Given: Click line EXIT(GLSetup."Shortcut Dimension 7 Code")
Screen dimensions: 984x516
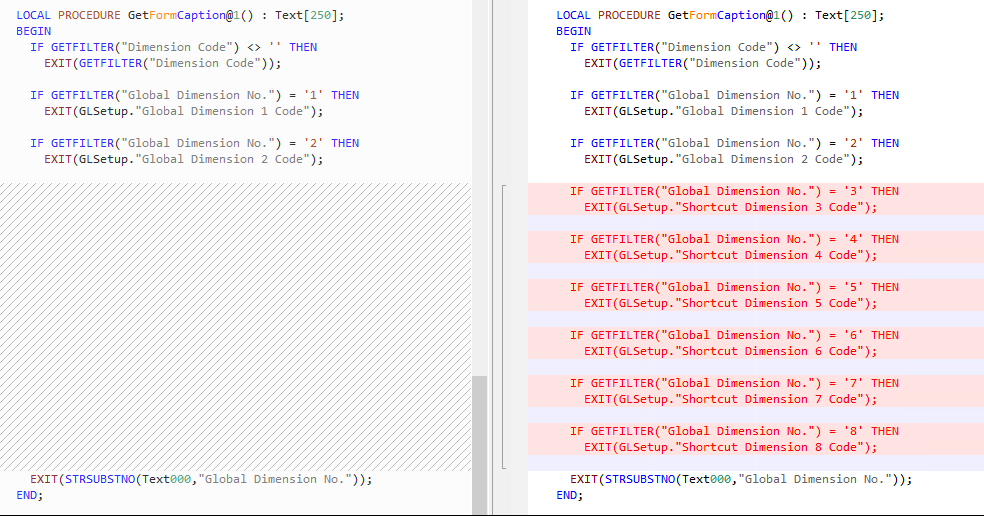Looking at the screenshot, I should pyautogui.click(x=730, y=399).
